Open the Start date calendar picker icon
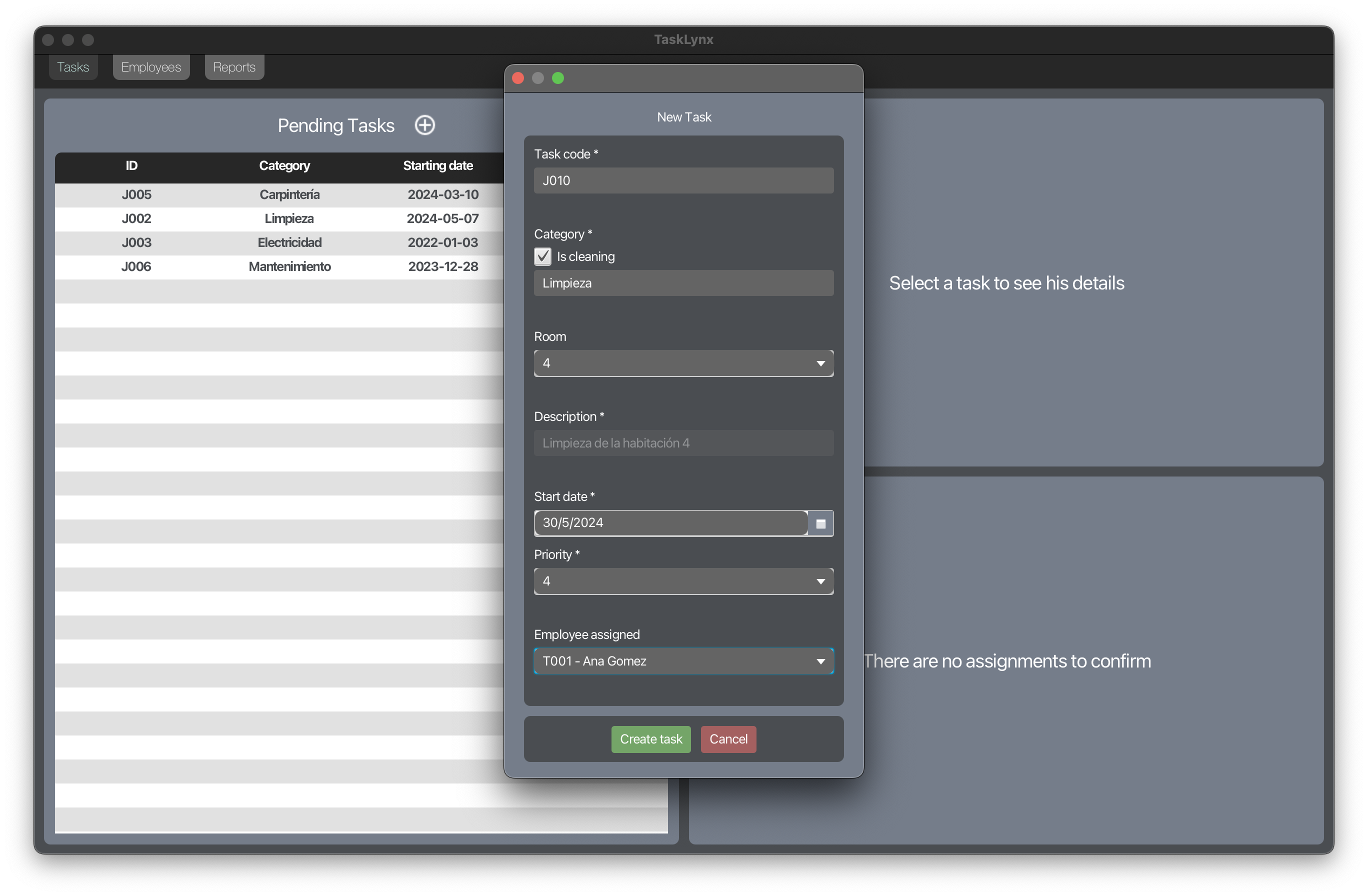This screenshot has width=1368, height=896. click(820, 523)
